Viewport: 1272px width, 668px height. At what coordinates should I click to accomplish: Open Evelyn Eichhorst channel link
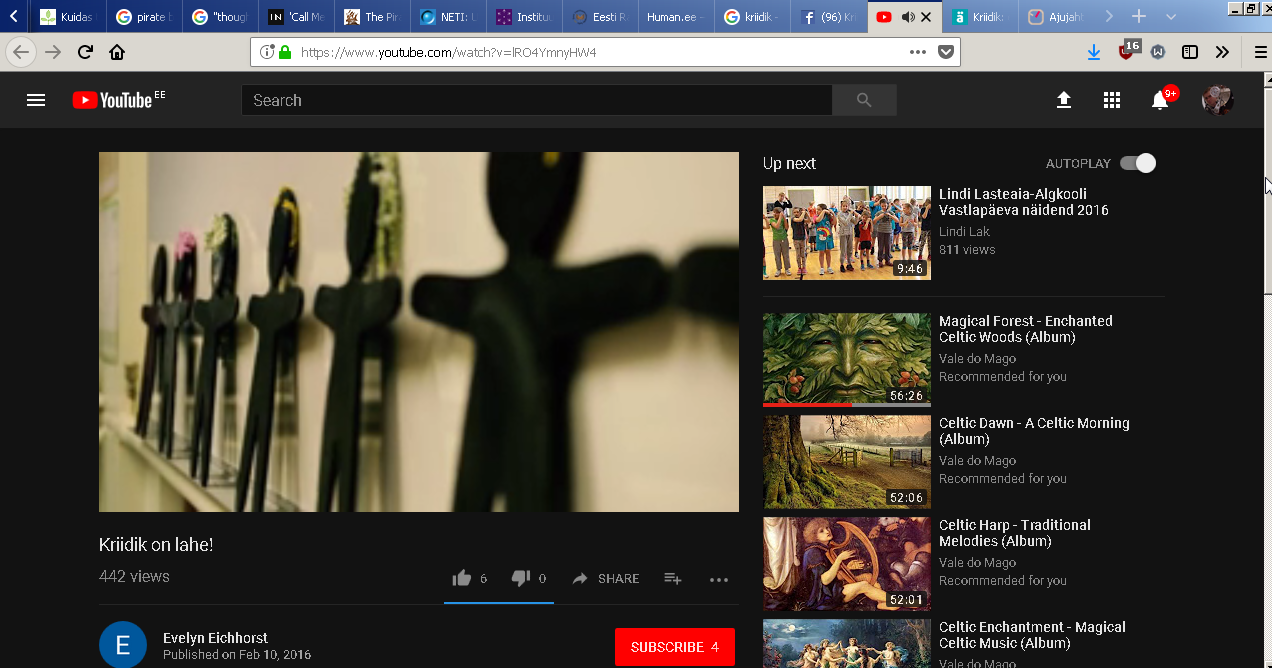[x=215, y=638]
